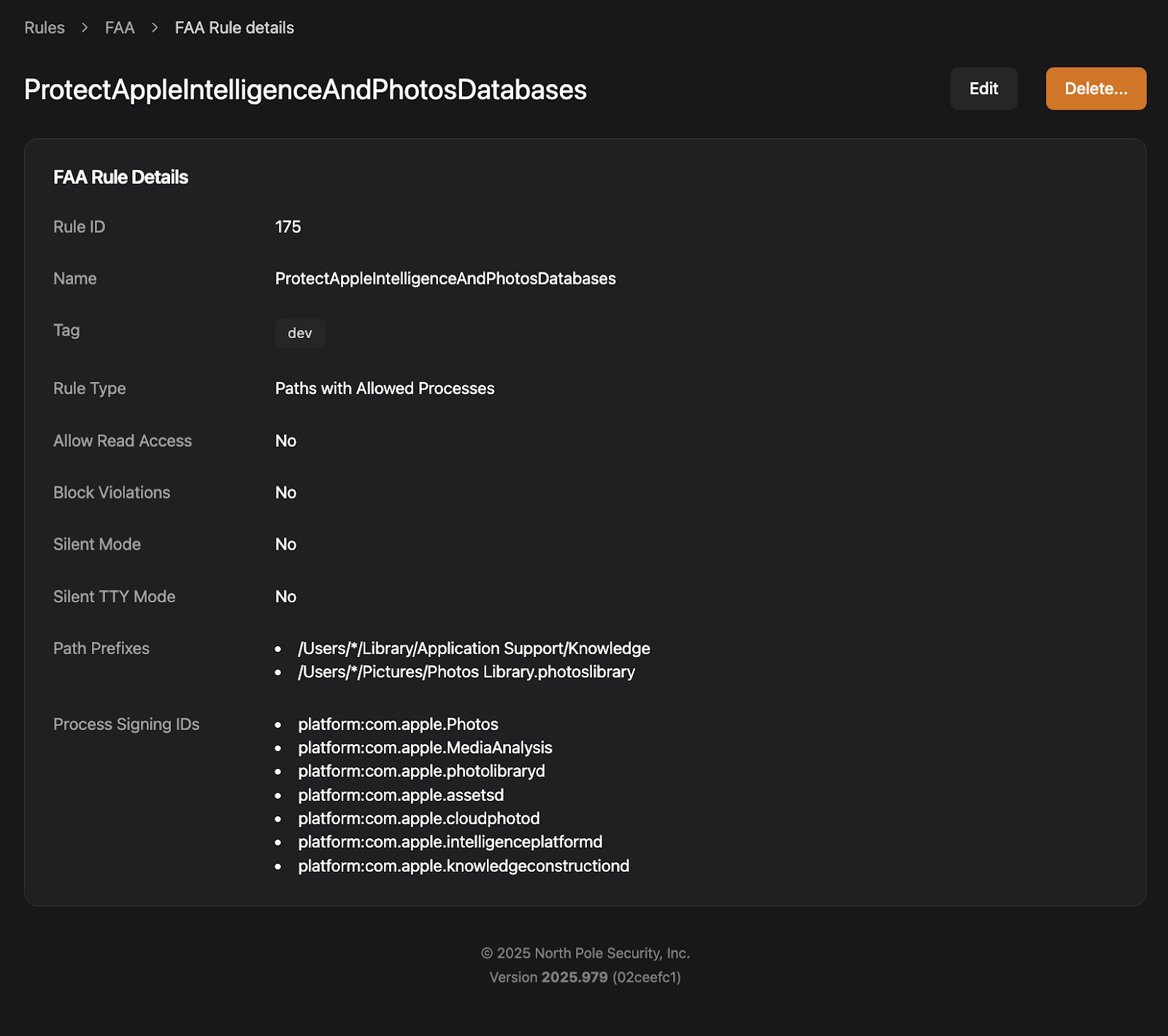Image resolution: width=1168 pixels, height=1036 pixels.
Task: Click the orange Delete... button
Action: point(1095,88)
